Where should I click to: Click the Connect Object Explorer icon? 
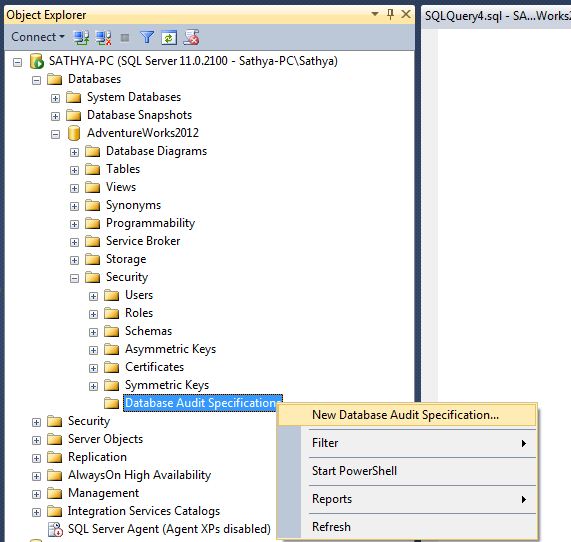tap(81, 37)
